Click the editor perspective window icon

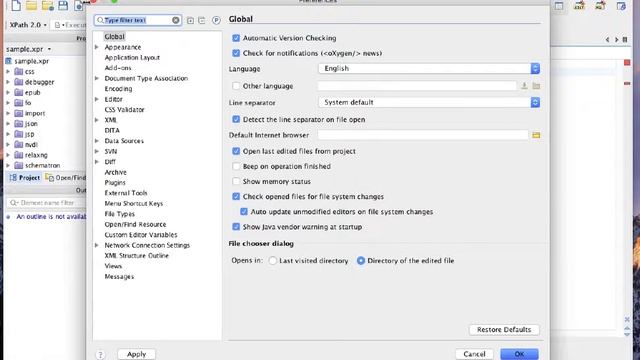pos(559,6)
